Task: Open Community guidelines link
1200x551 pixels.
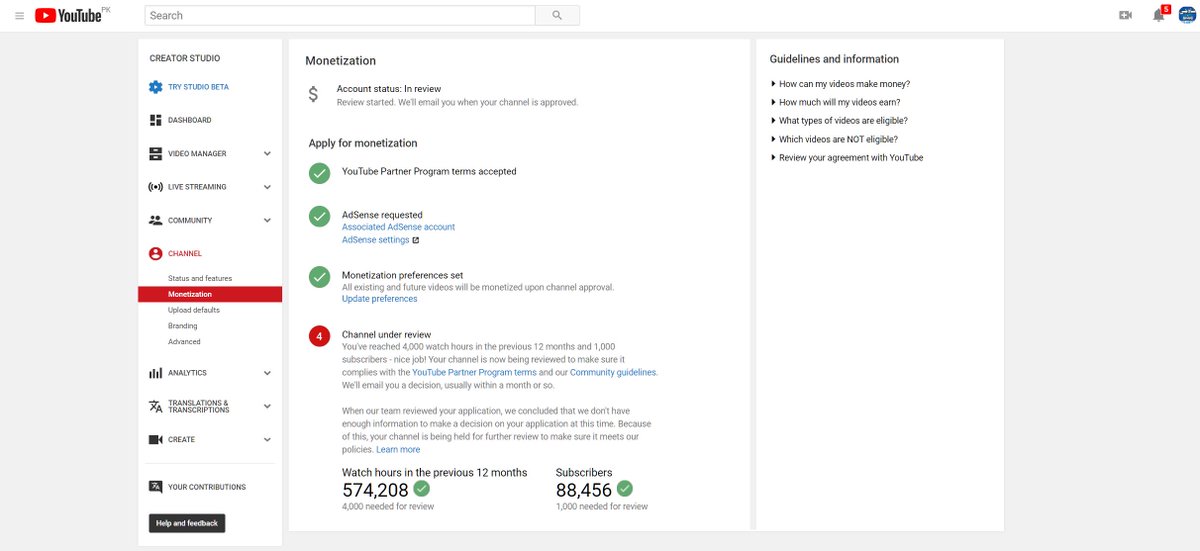Action: 613,372
